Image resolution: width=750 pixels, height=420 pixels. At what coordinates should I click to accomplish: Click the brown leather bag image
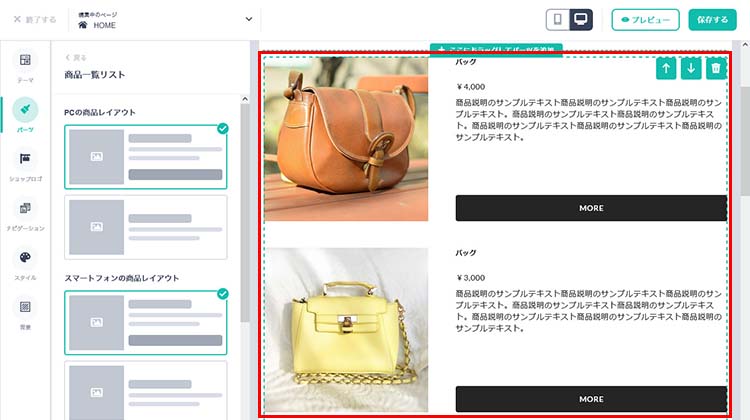coord(346,139)
